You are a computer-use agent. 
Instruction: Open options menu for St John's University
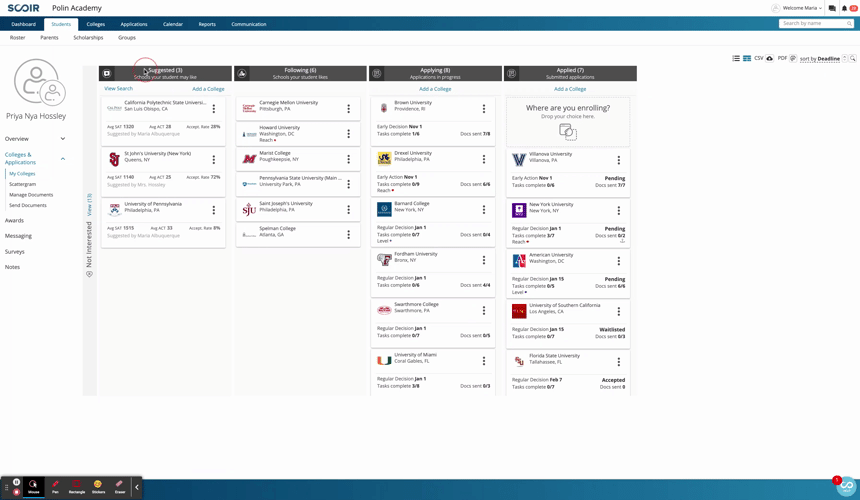[x=214, y=160]
